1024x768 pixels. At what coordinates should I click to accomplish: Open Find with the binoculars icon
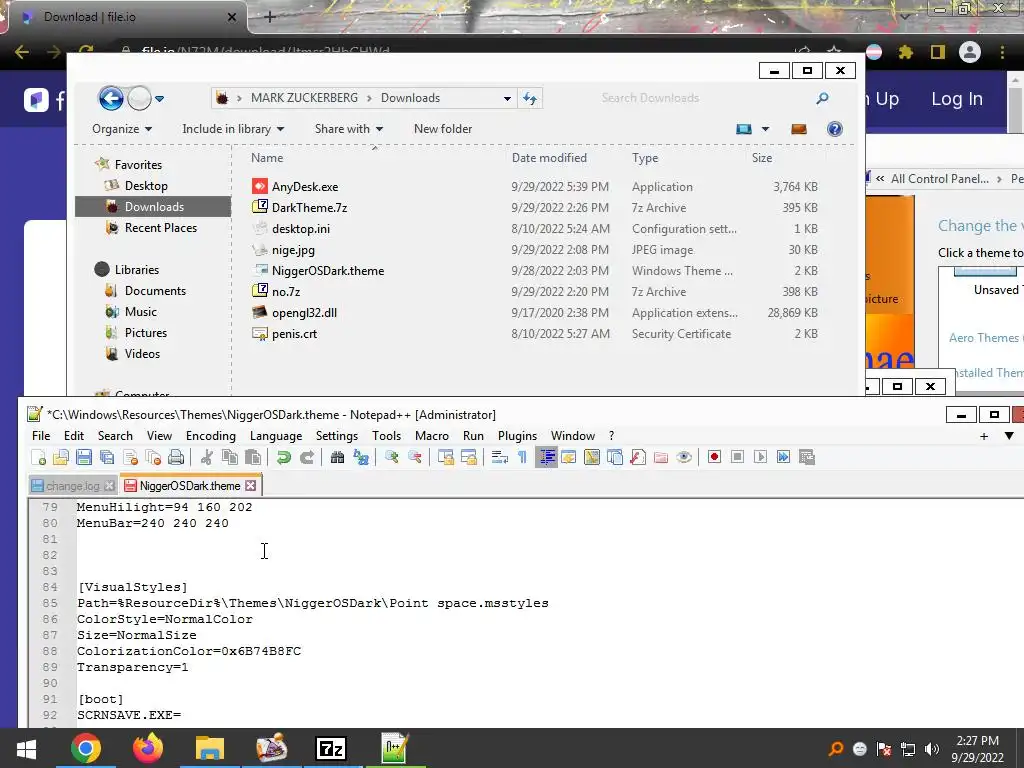[338, 457]
